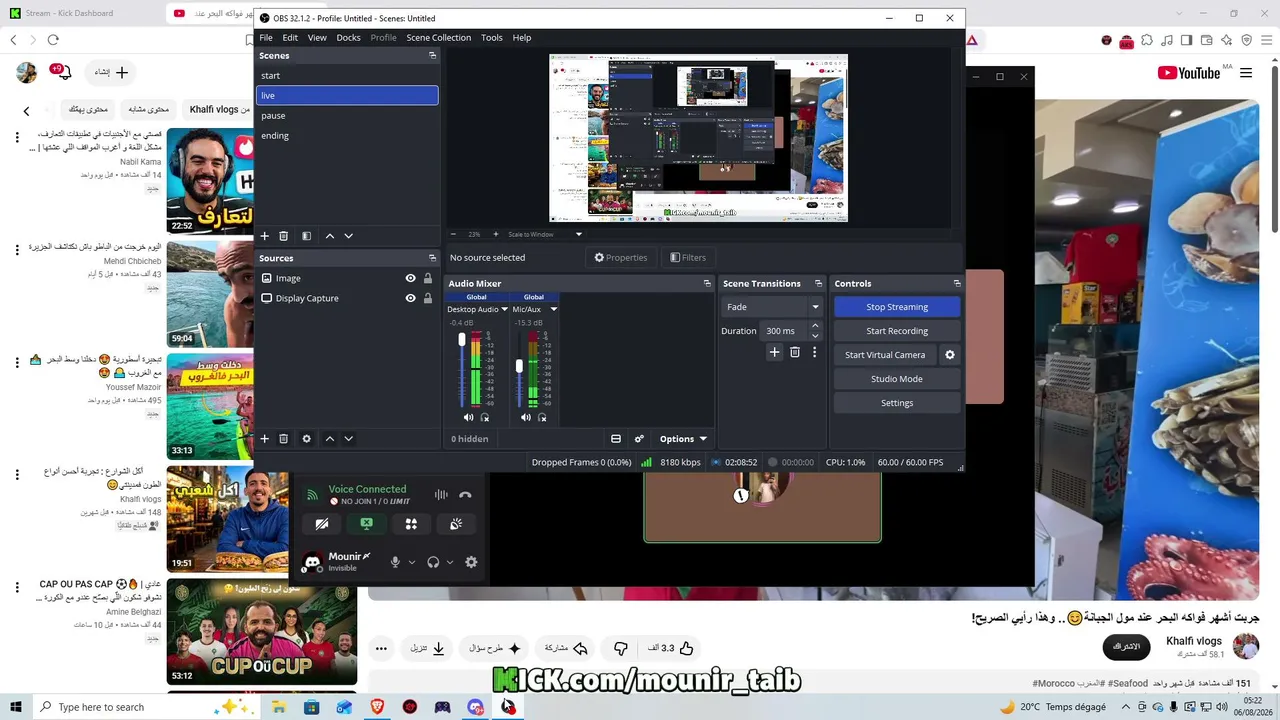Open Discord soundboard icon
The width and height of the screenshot is (1280, 720).
[456, 524]
